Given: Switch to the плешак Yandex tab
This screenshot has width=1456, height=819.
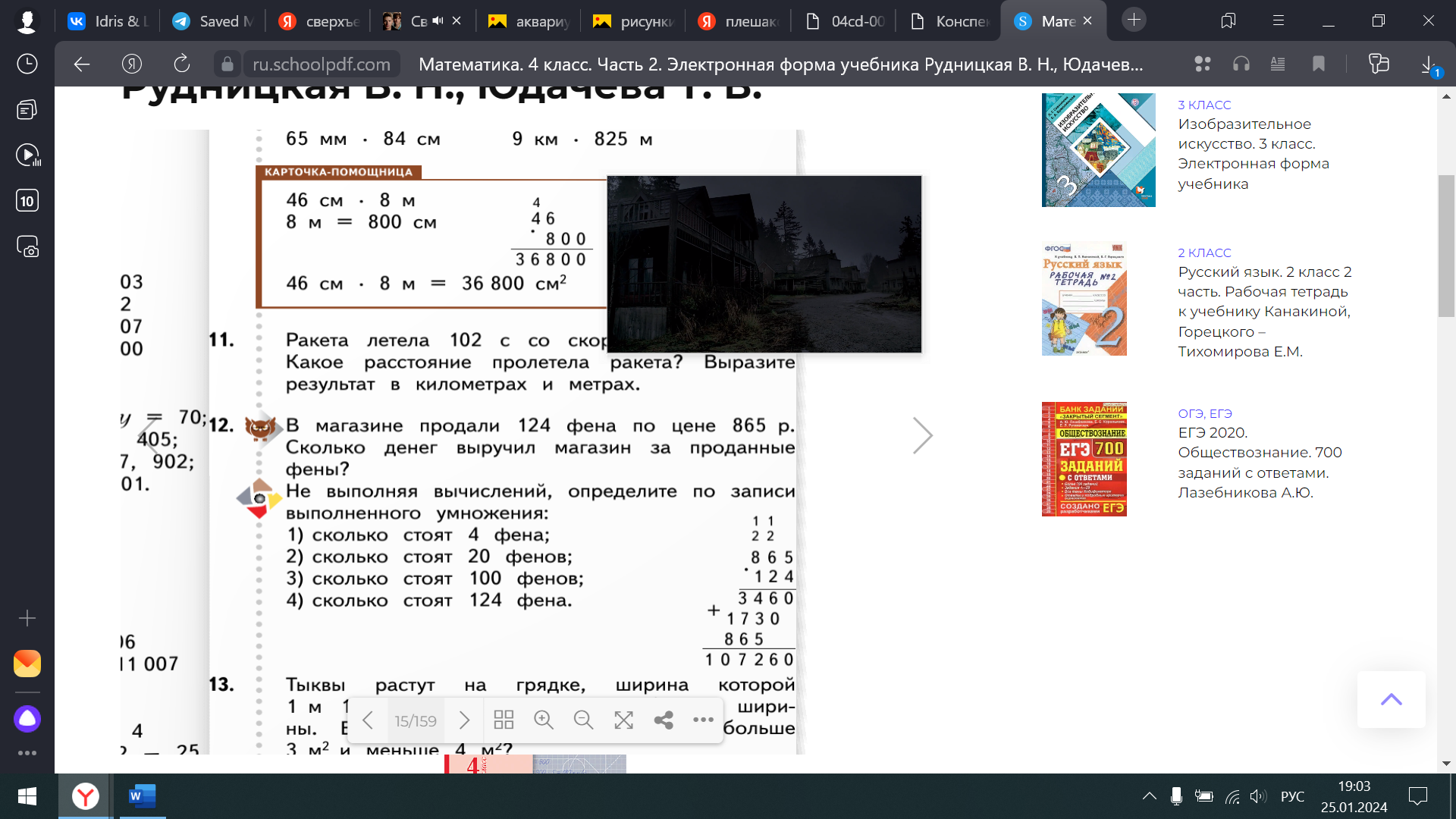Looking at the screenshot, I should pyautogui.click(x=738, y=21).
